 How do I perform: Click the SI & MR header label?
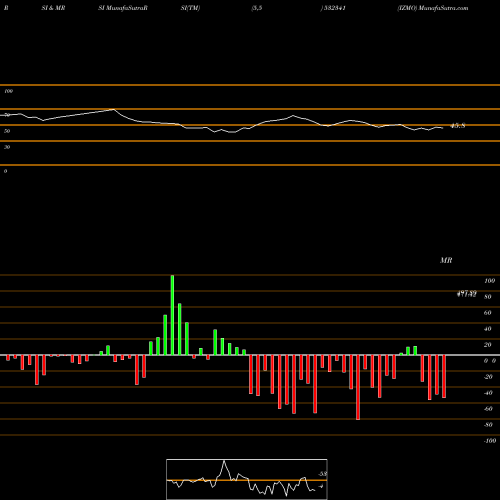point(53,8)
